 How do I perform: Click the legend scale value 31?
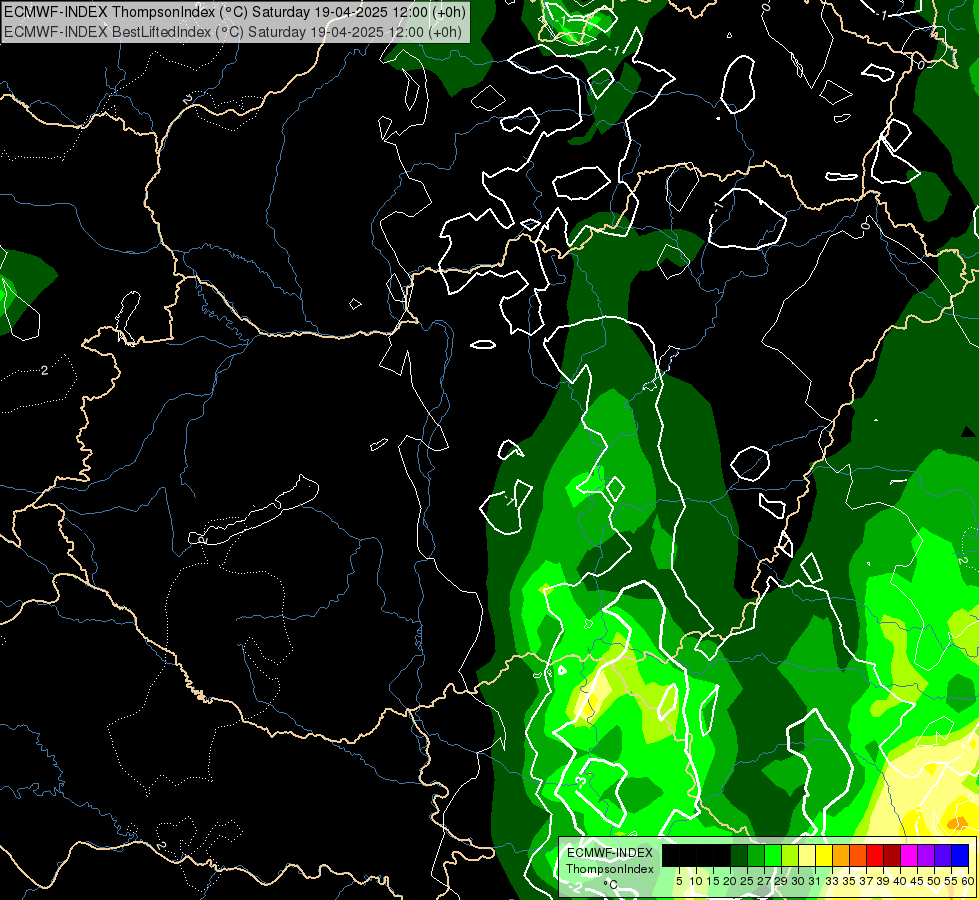814,881
